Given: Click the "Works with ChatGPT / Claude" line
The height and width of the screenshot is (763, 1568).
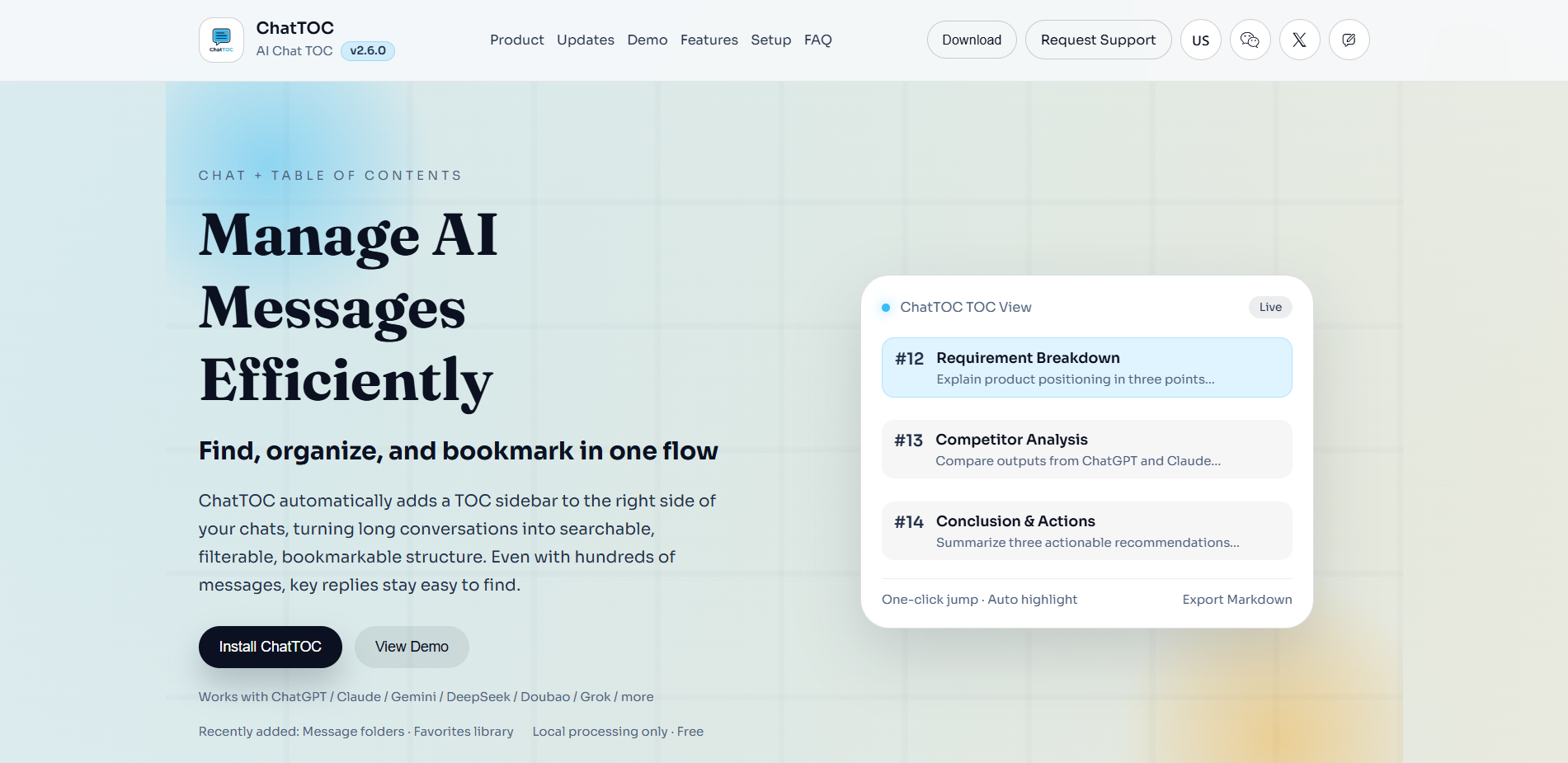Looking at the screenshot, I should [x=426, y=697].
